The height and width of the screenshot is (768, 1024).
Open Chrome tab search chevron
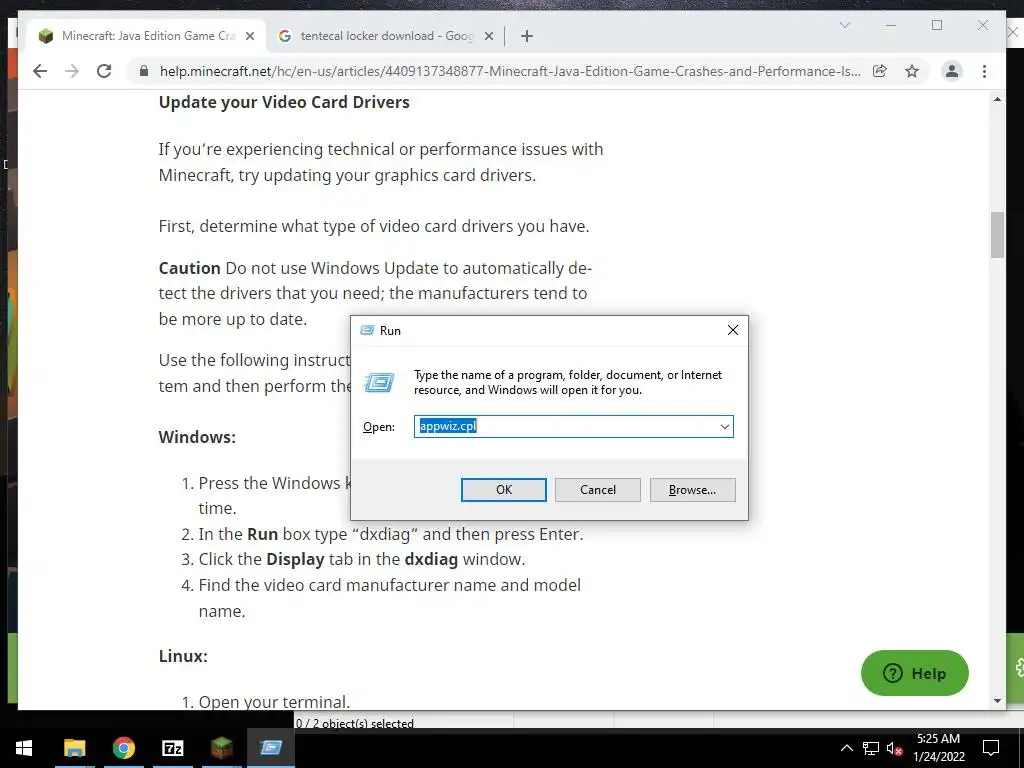click(x=844, y=25)
